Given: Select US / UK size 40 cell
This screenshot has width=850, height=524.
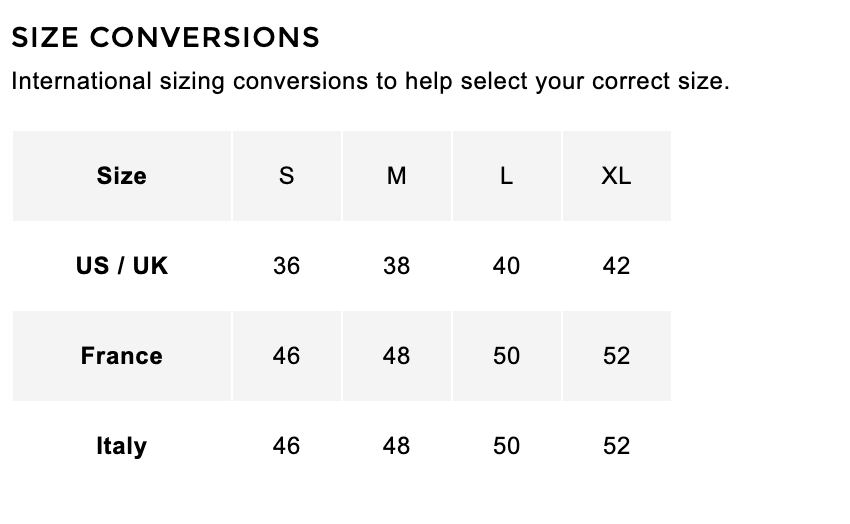Looking at the screenshot, I should coord(506,266).
